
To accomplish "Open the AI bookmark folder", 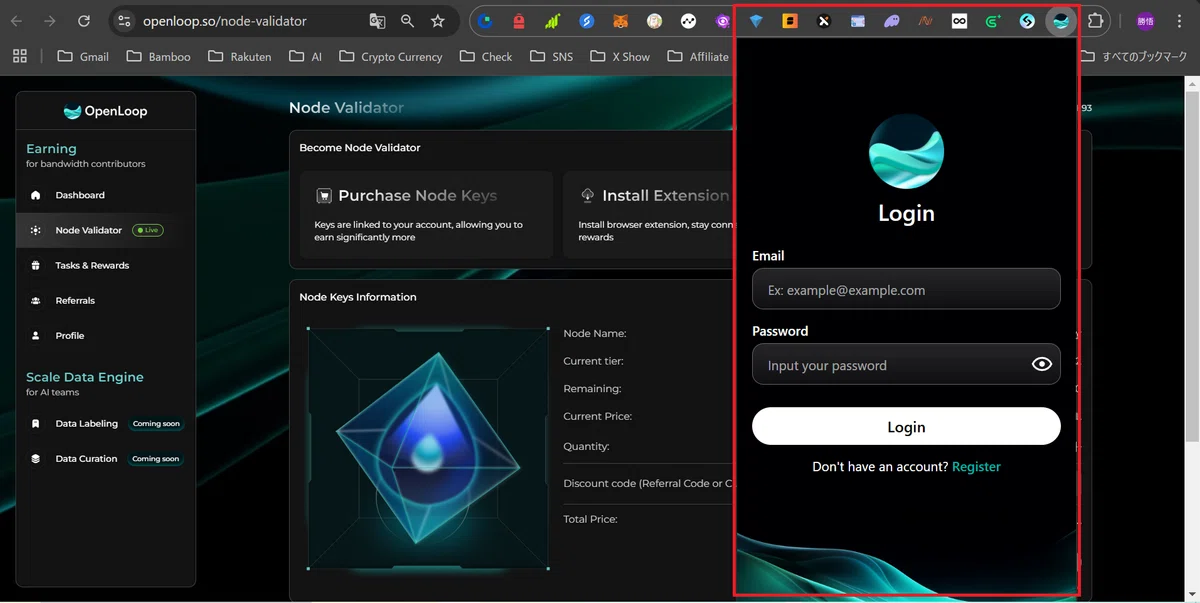I will (306, 57).
